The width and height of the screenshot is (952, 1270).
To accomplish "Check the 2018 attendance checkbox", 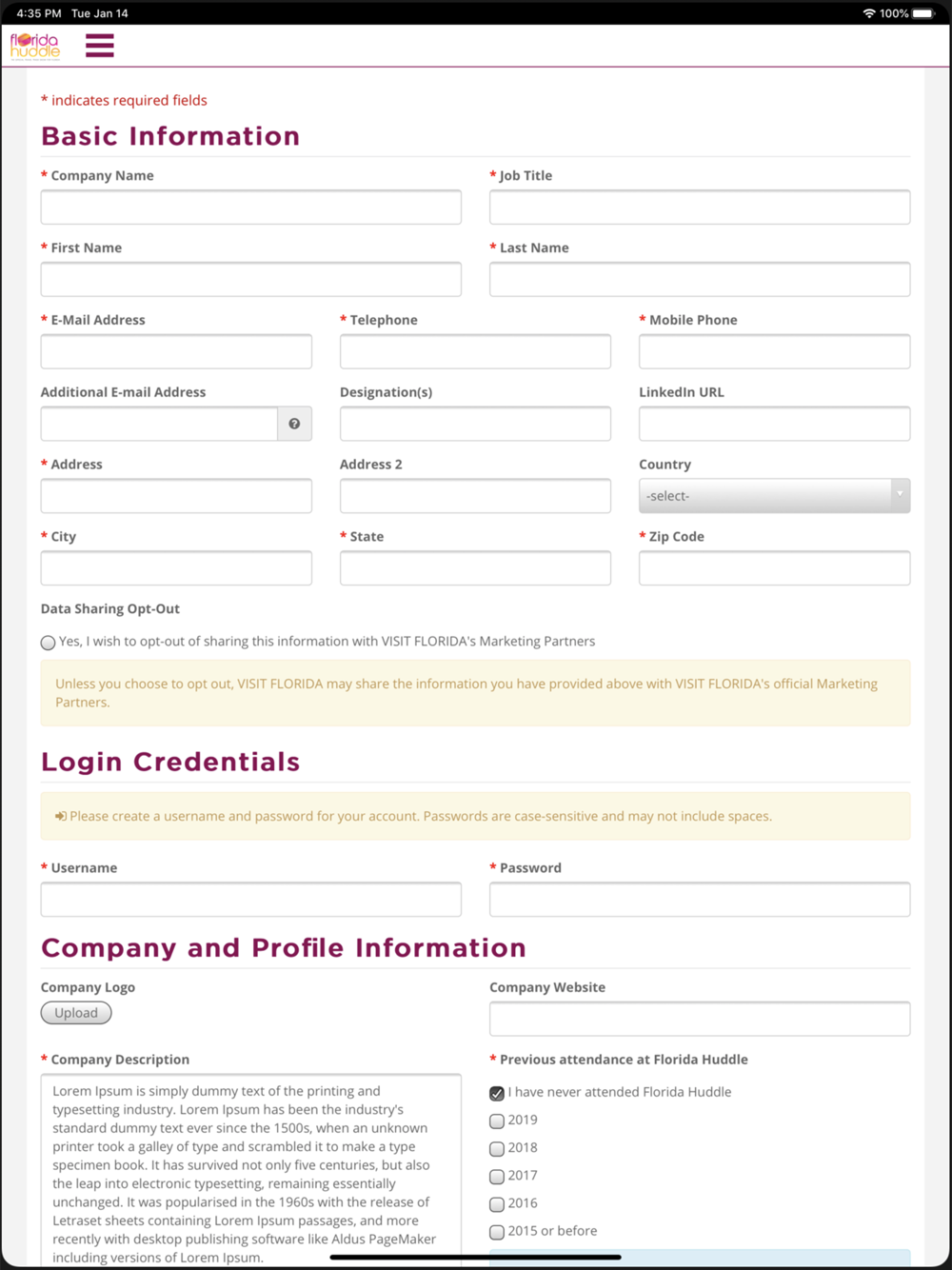I will point(497,1148).
